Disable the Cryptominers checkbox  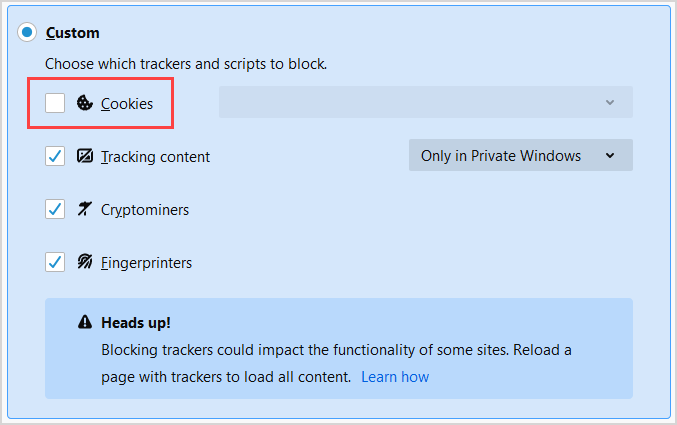pos(55,209)
